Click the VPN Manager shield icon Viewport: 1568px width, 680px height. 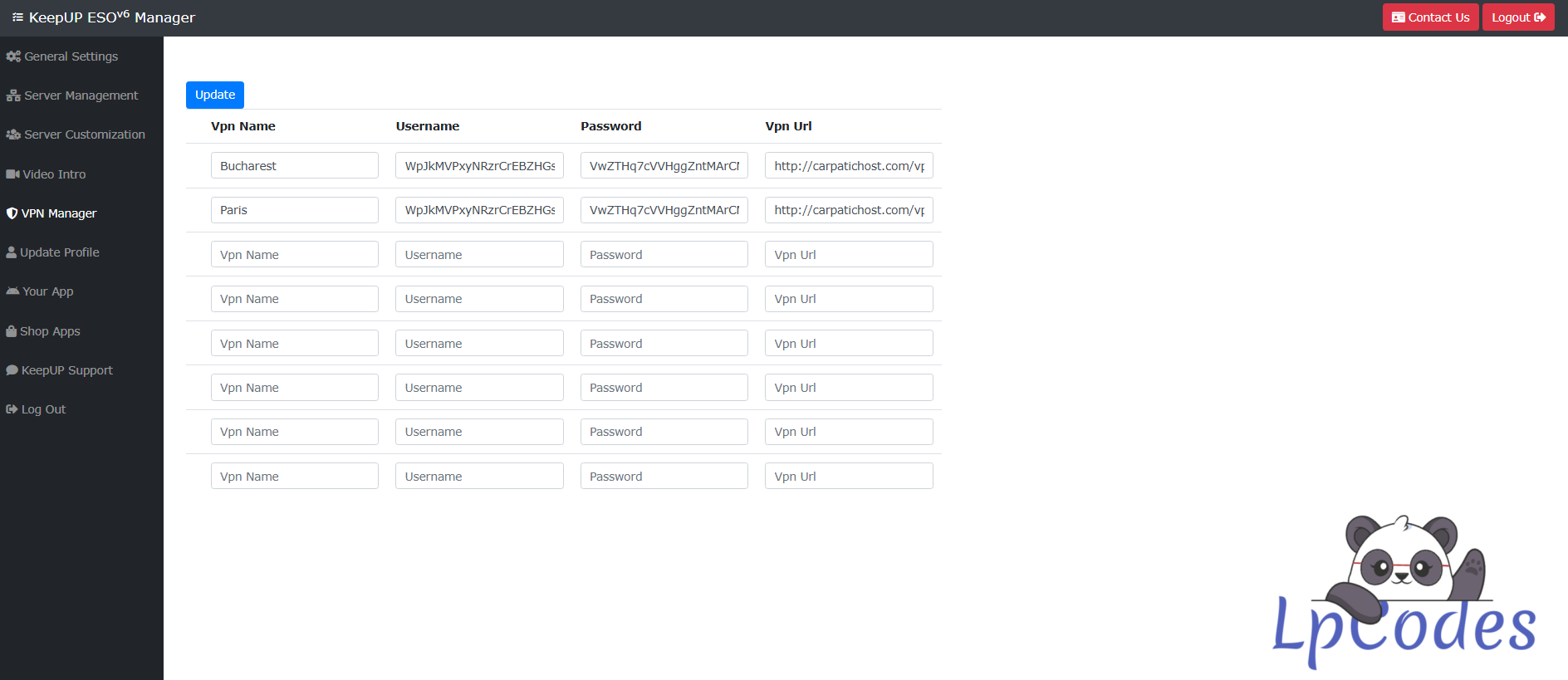(x=12, y=213)
